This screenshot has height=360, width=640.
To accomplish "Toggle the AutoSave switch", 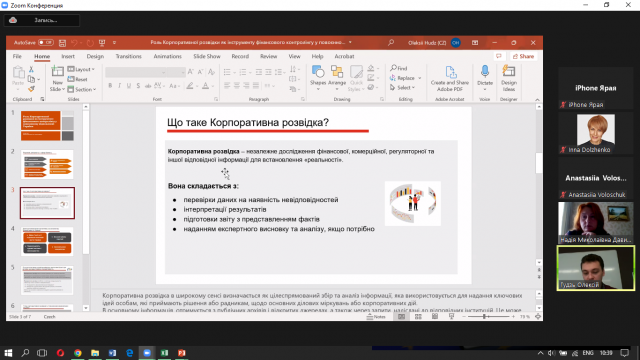I will click(46, 42).
